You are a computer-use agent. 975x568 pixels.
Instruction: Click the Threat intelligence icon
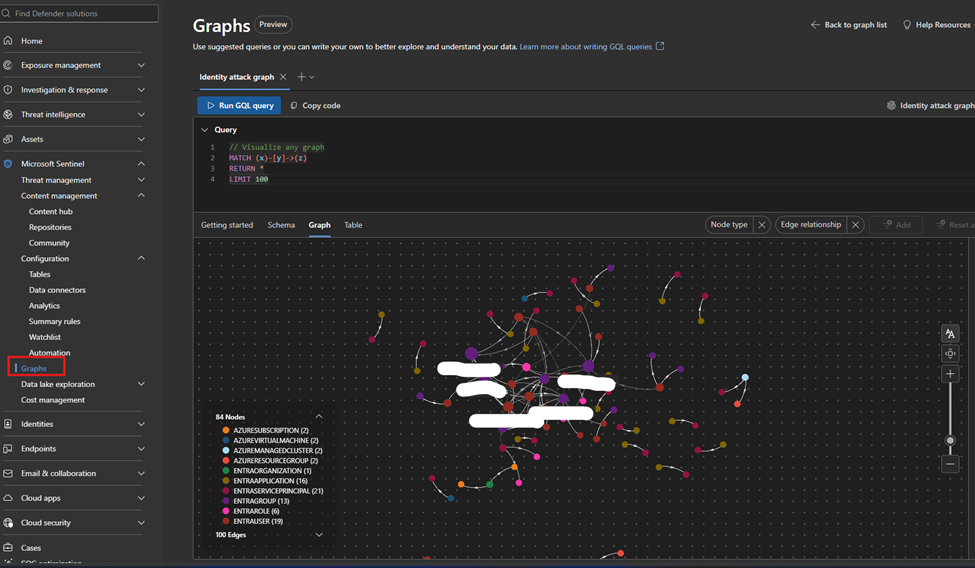click(8, 114)
